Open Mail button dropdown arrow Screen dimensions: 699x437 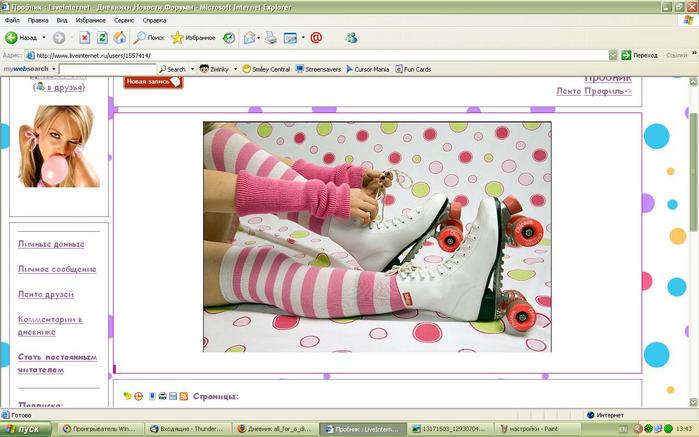[x=259, y=38]
